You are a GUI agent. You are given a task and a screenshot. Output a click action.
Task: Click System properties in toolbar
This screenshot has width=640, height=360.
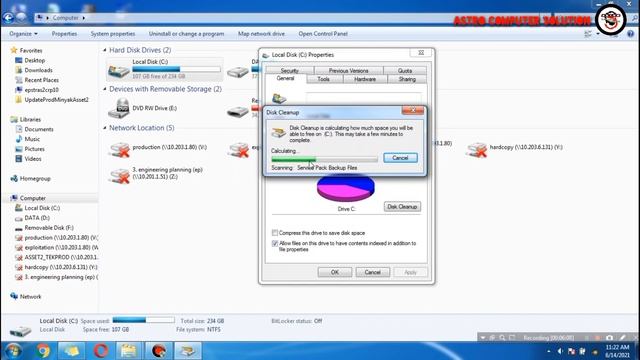tap(113, 34)
